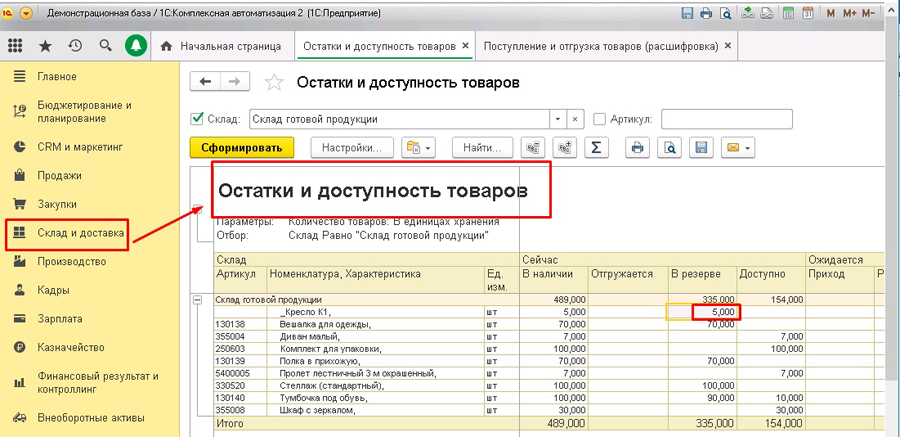Clear the Склад field with x button
Viewport: 900px width, 437px height.
click(x=576, y=119)
